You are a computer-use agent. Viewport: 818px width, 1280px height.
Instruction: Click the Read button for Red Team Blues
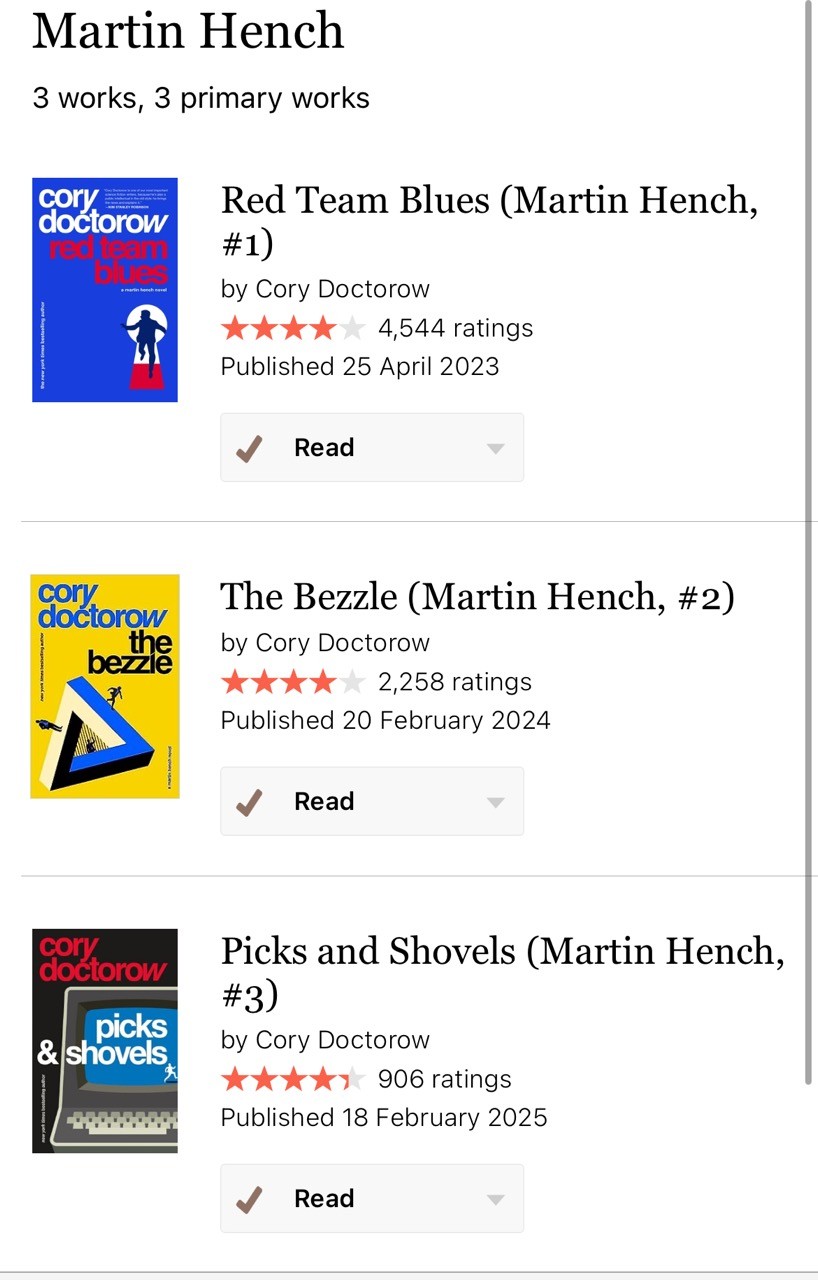[372, 448]
